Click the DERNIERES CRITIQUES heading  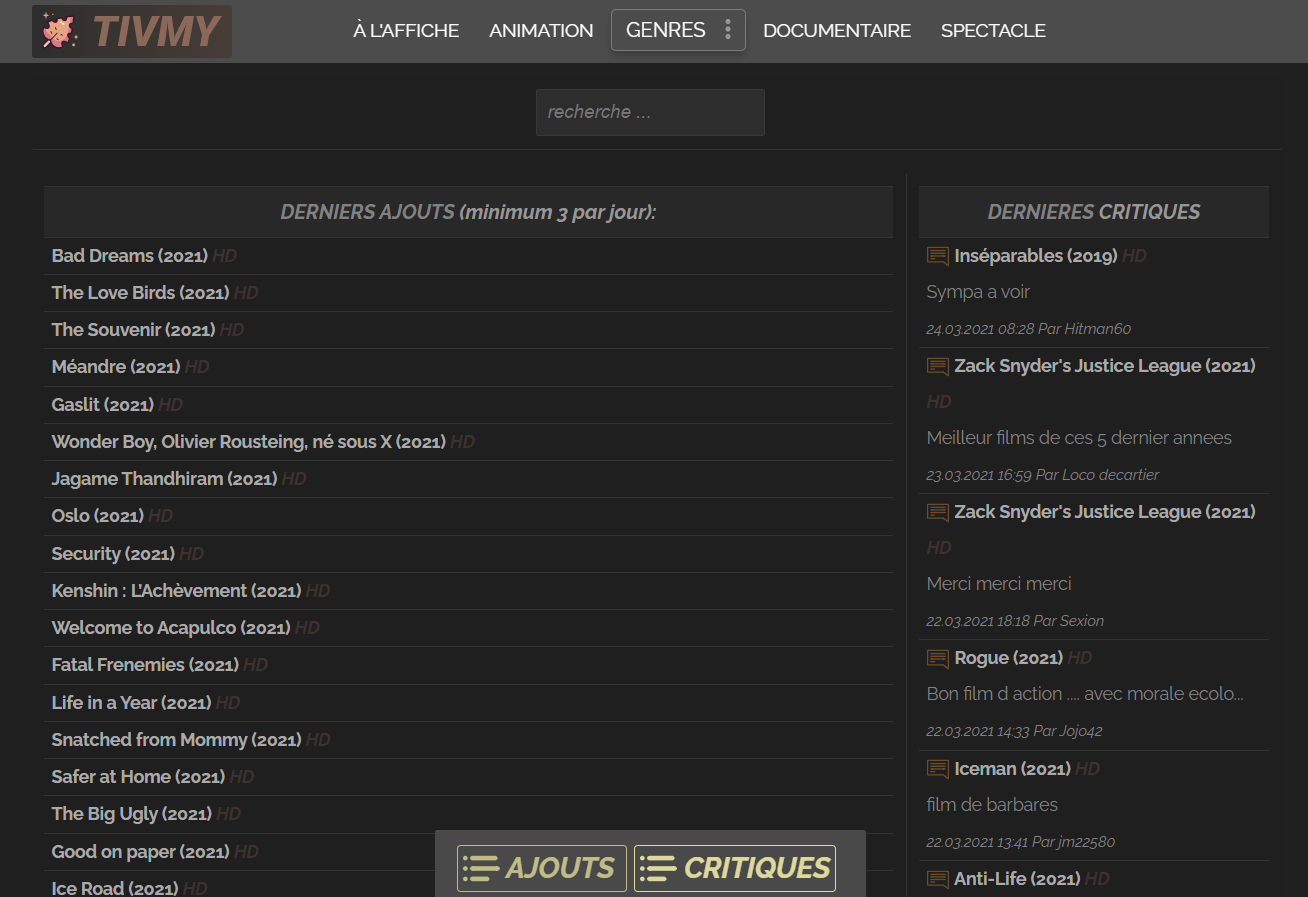tap(1094, 212)
